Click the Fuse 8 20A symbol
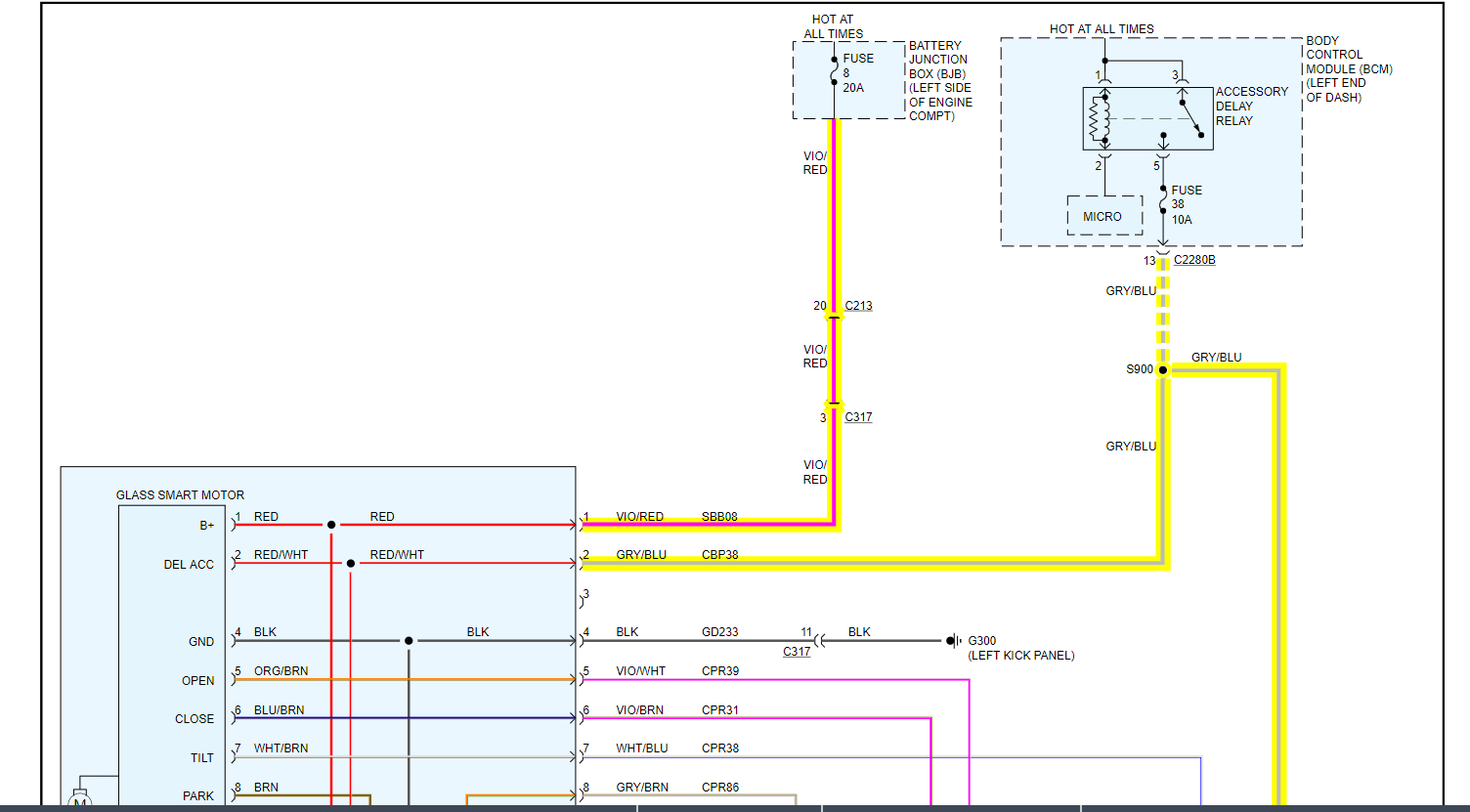The image size is (1470, 812). (834, 73)
